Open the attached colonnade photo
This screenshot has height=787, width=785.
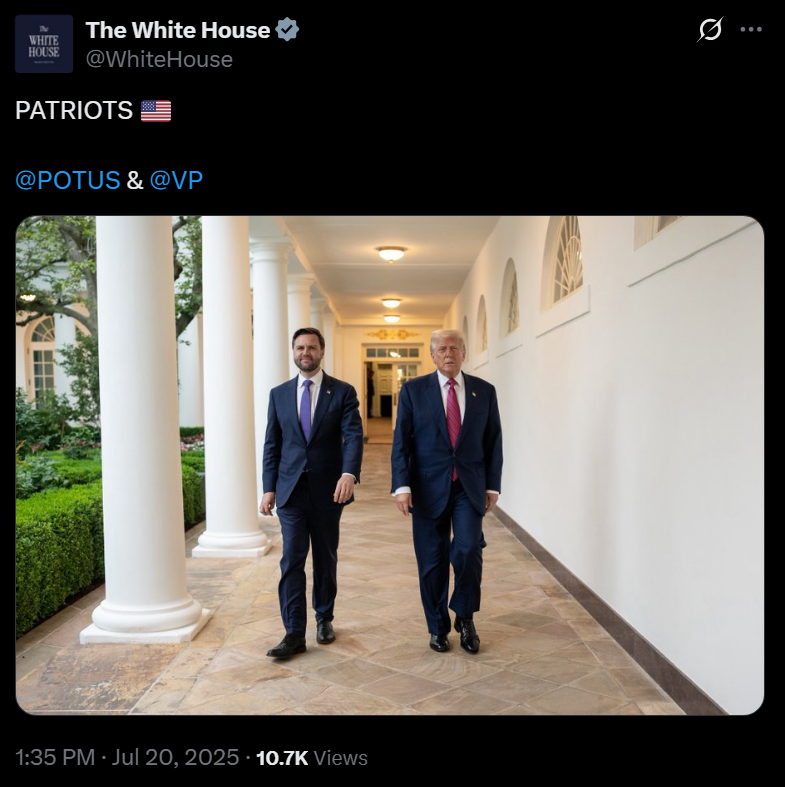[389, 465]
